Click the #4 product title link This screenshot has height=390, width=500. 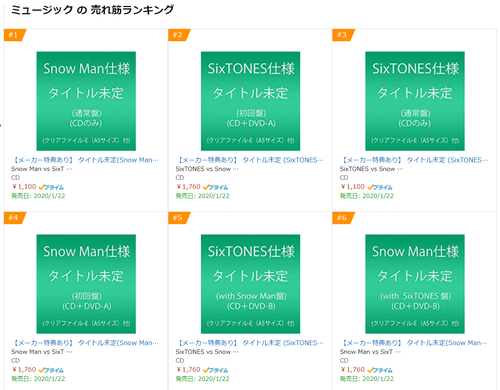(85, 343)
